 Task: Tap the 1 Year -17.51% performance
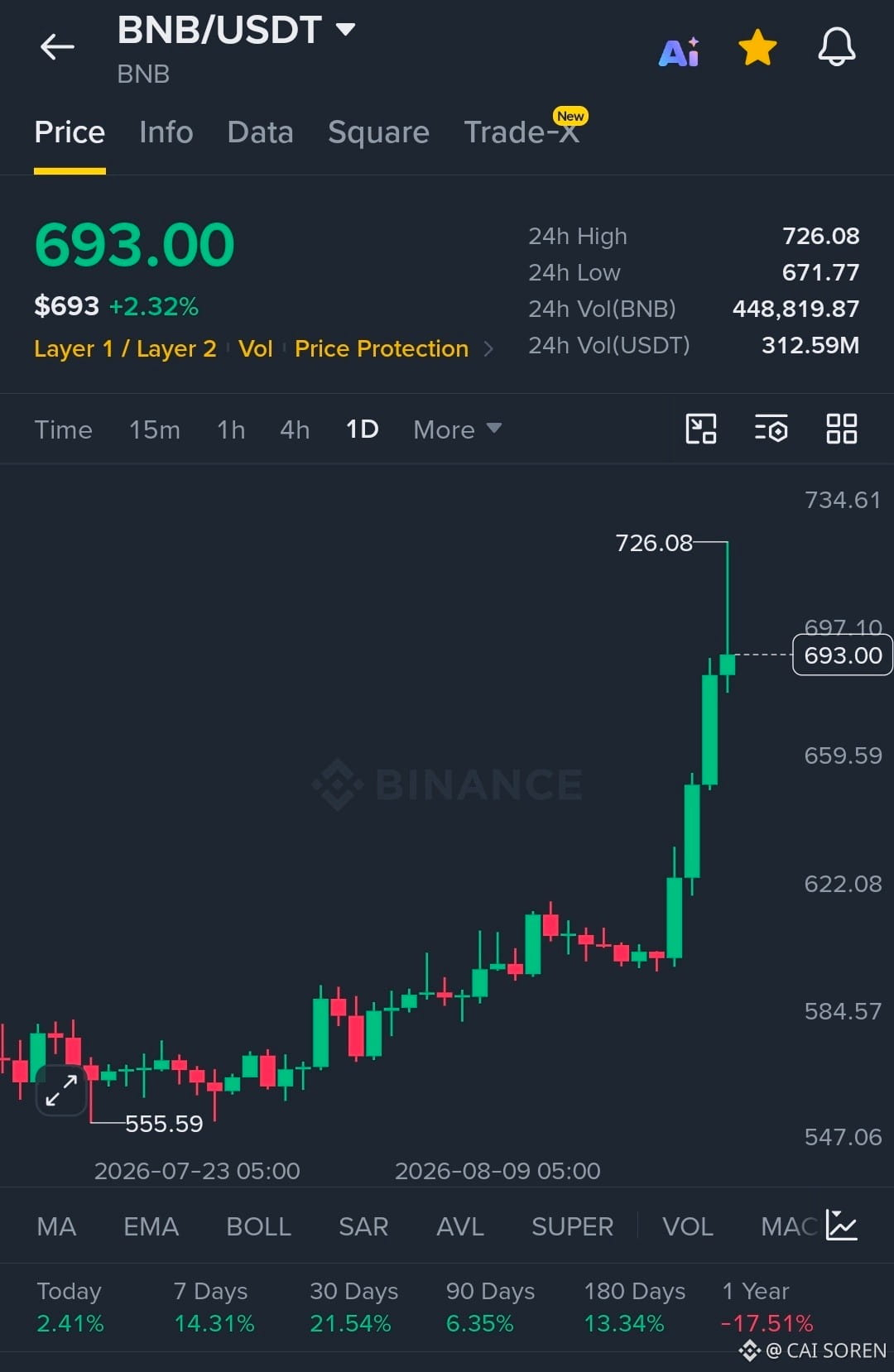pyautogui.click(x=767, y=1307)
